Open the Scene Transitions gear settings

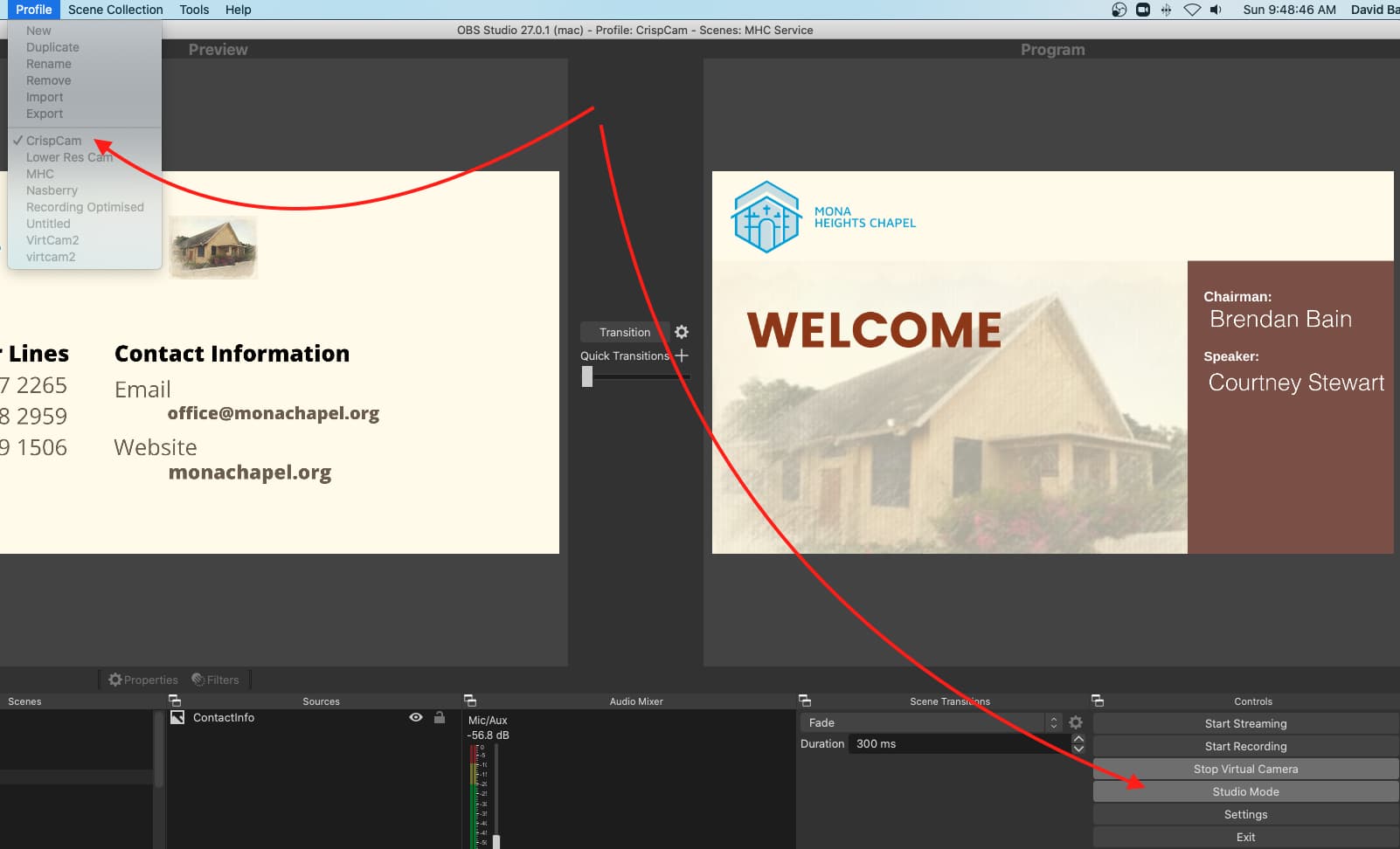(x=1076, y=722)
